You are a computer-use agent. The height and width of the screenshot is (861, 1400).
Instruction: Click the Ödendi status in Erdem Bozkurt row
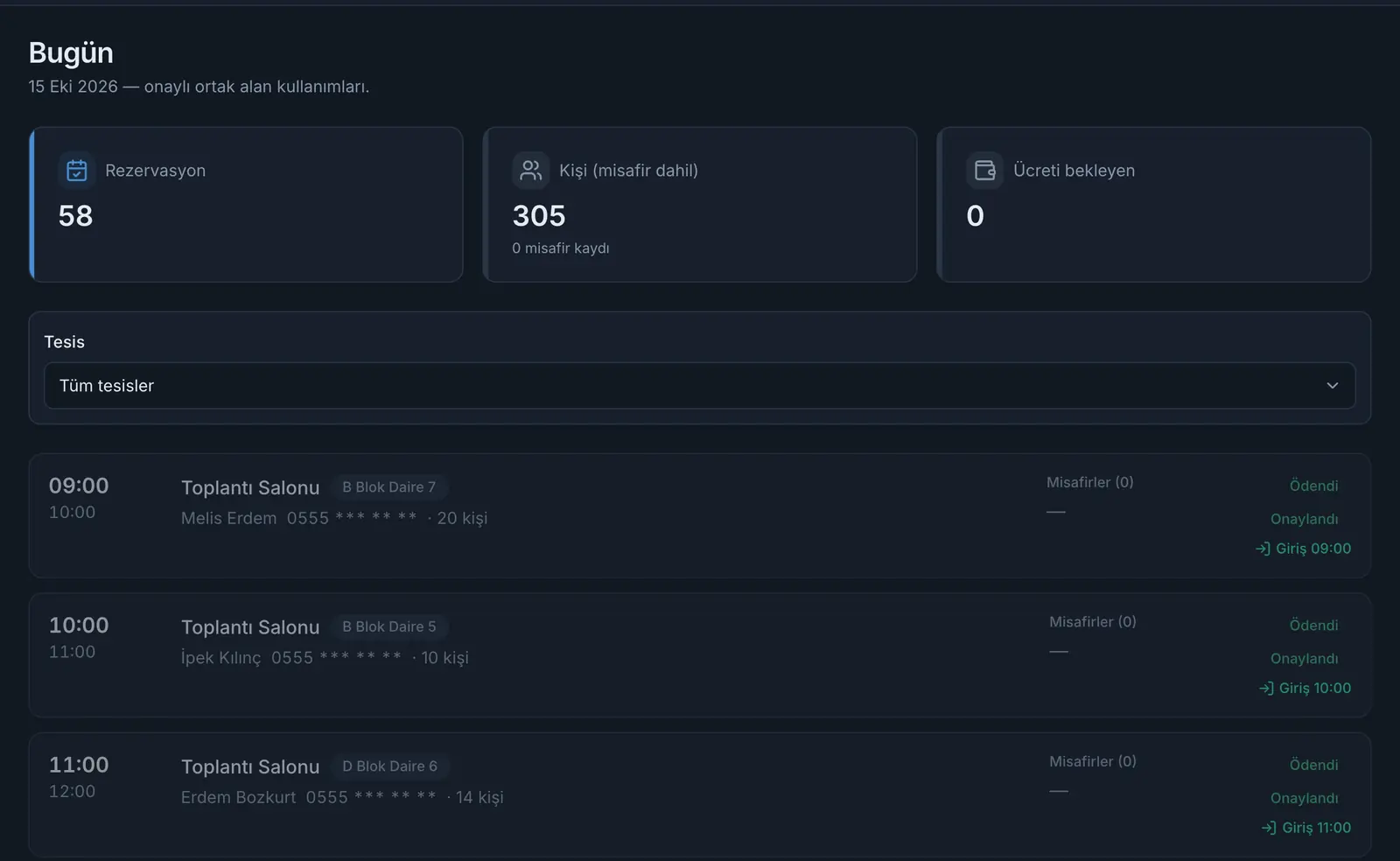[1313, 765]
